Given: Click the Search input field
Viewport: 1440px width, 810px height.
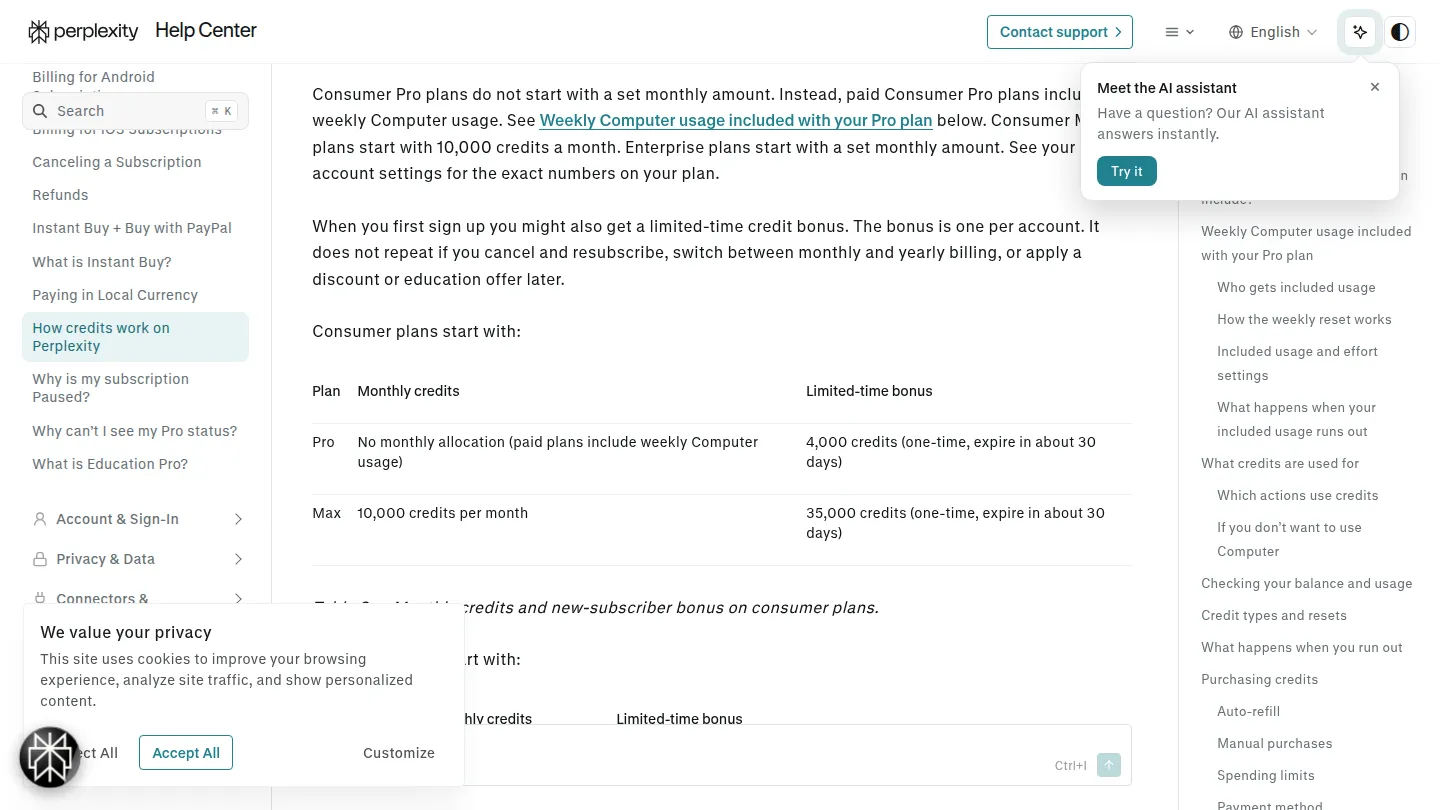Looking at the screenshot, I should coord(135,111).
